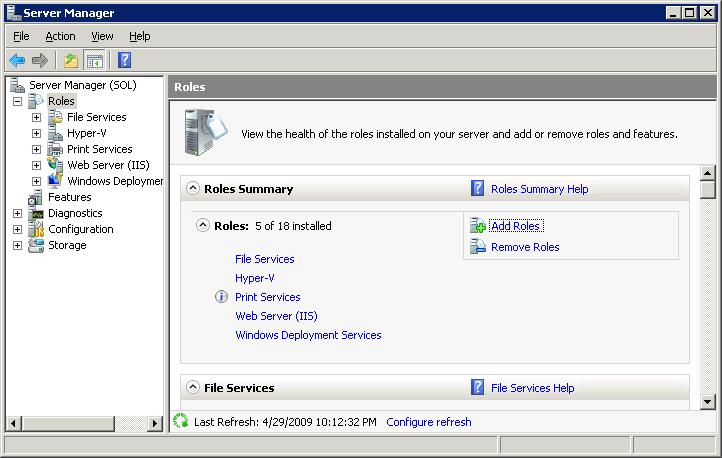Expand the Configuration tree node
Screen dimensions: 722x458
click(x=17, y=230)
